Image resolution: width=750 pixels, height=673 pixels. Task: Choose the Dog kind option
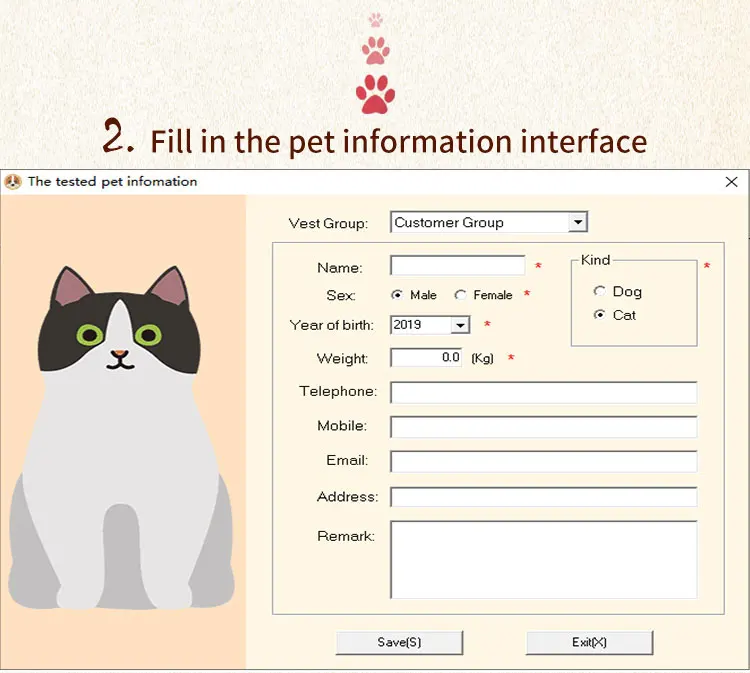[x=599, y=291]
